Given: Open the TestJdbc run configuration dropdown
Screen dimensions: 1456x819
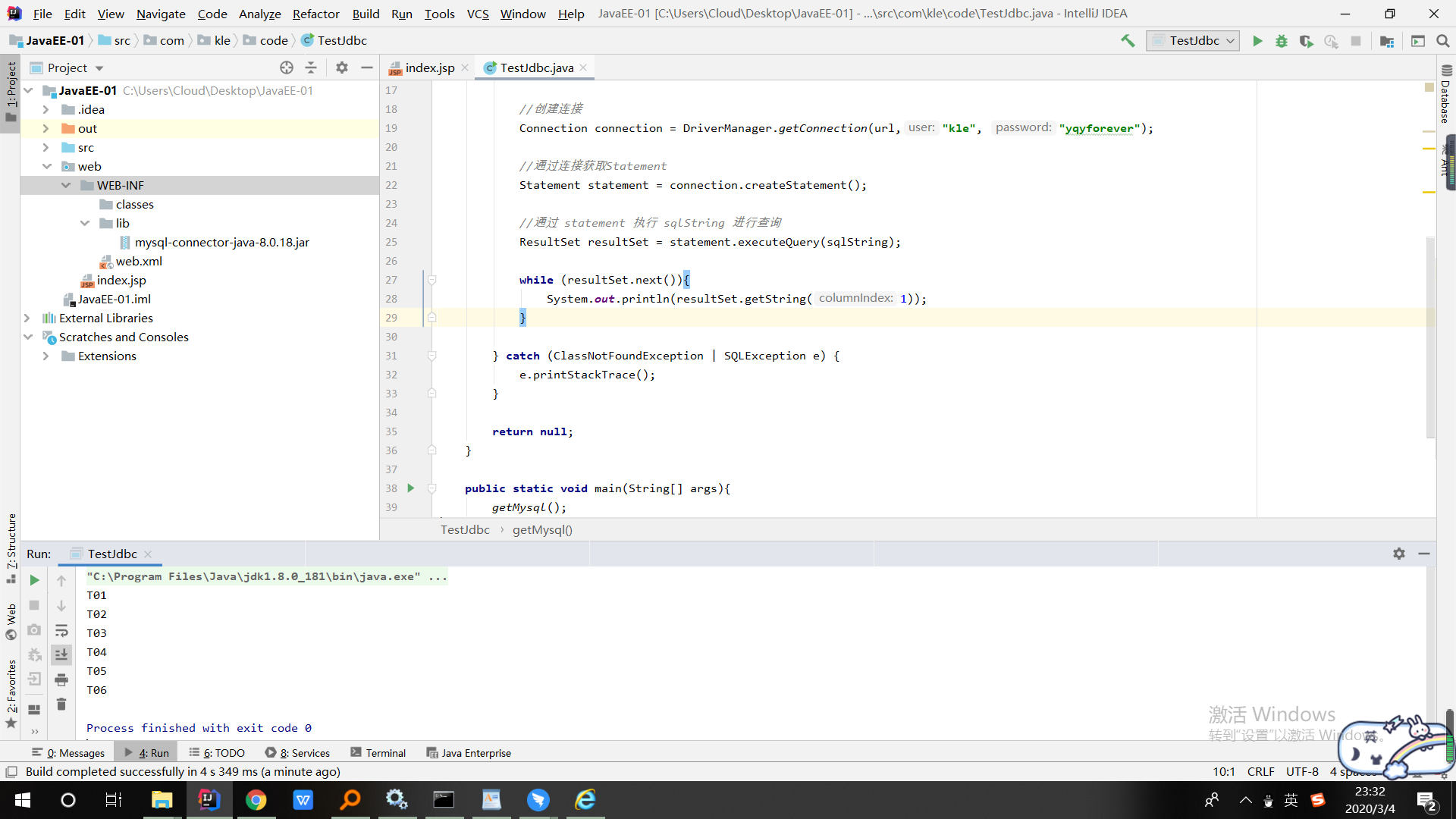Looking at the screenshot, I should (x=1194, y=41).
